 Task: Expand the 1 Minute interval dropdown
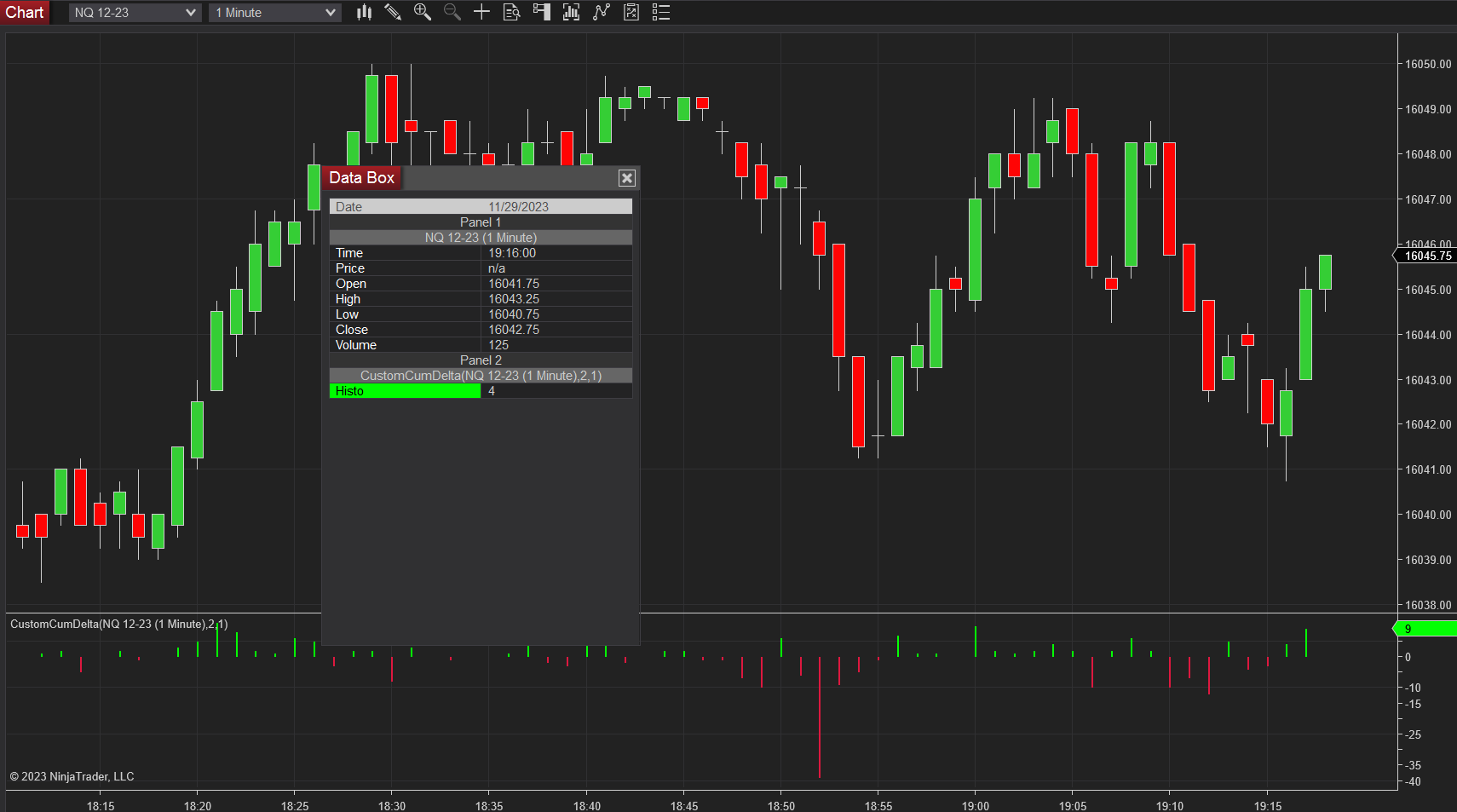tap(275, 13)
